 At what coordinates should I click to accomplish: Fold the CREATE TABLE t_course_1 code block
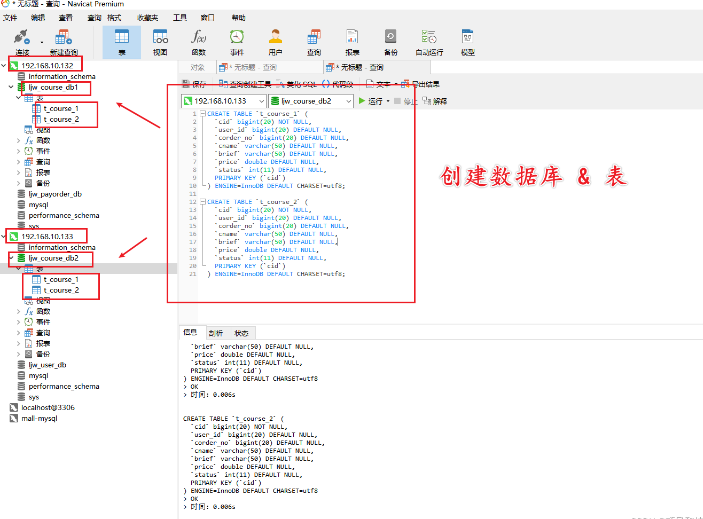coord(203,114)
